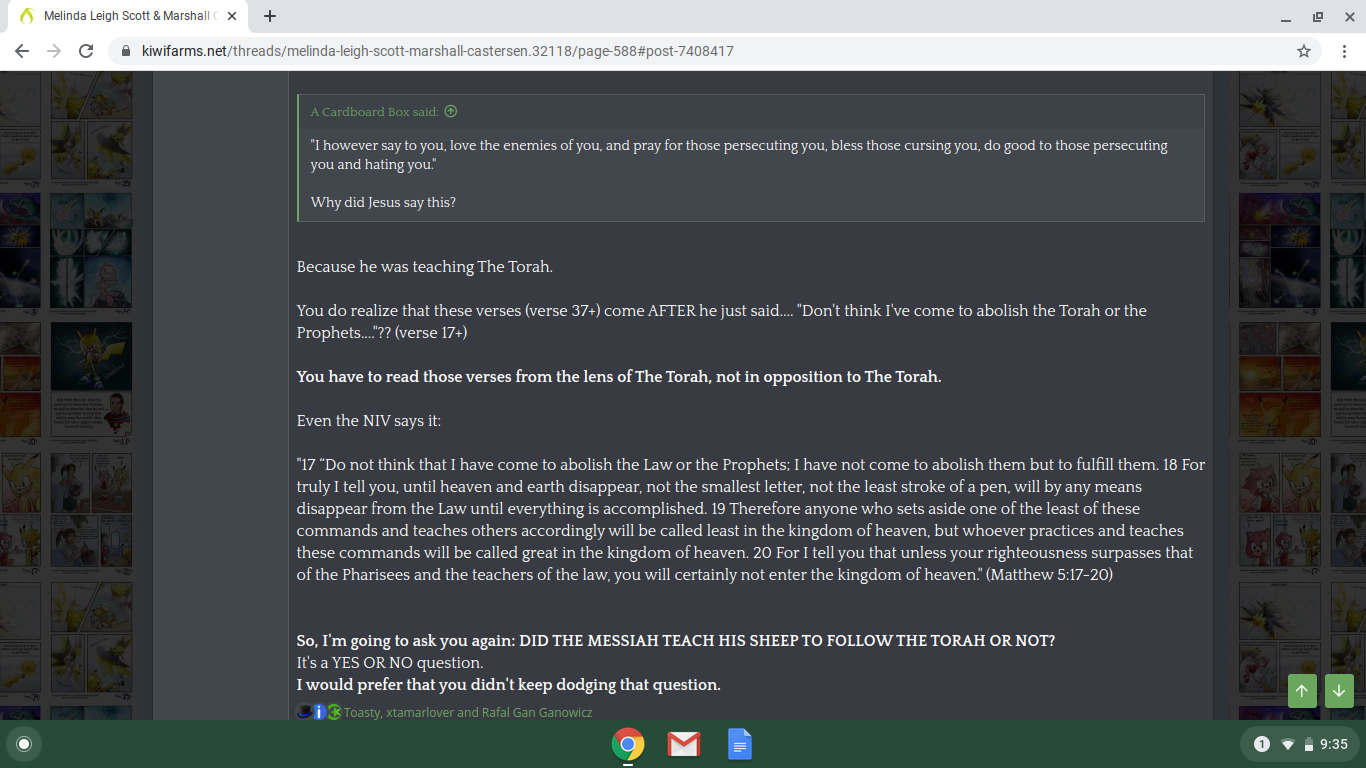1366x768 pixels.
Task: Open a new browser tab
Action: click(x=270, y=16)
